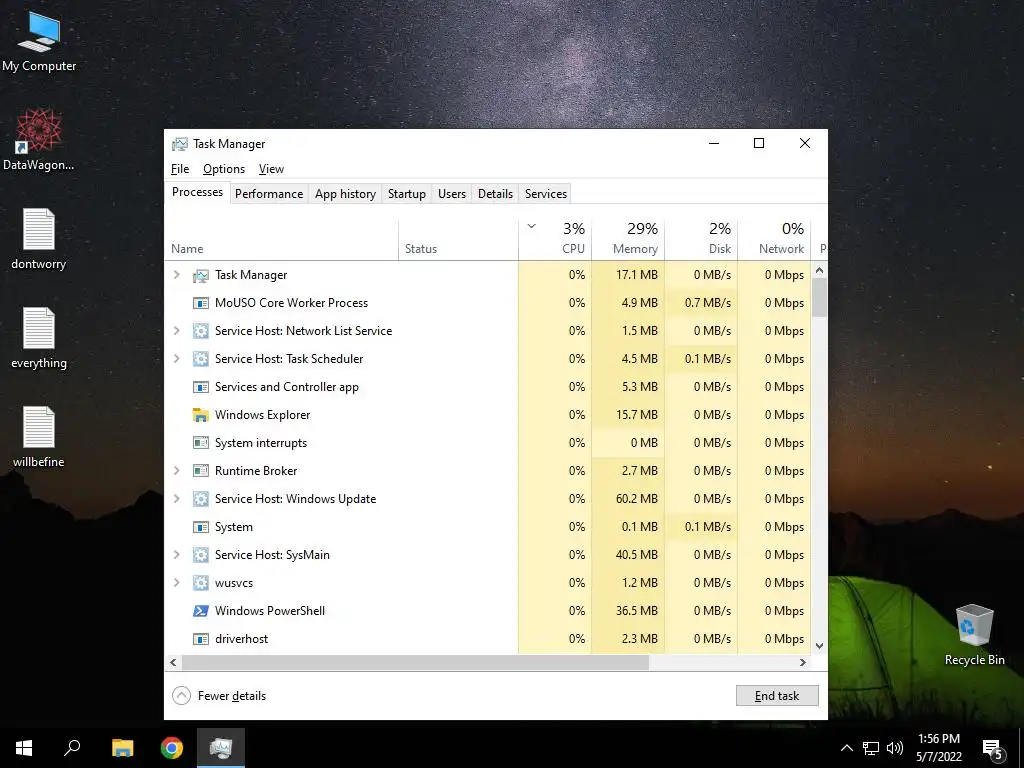
Task: Click the System process icon
Action: 200,527
